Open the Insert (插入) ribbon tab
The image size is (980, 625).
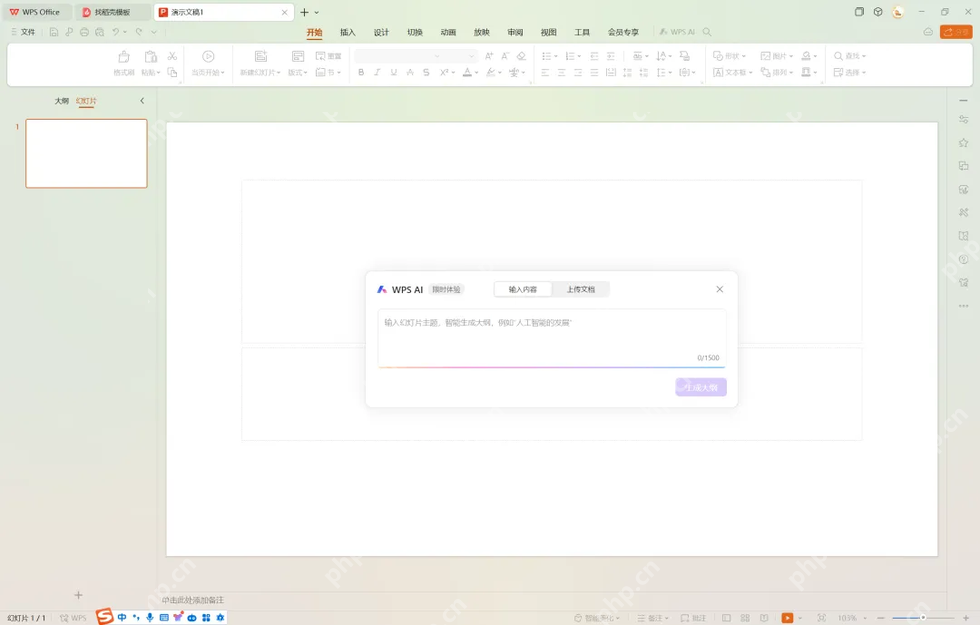point(348,32)
